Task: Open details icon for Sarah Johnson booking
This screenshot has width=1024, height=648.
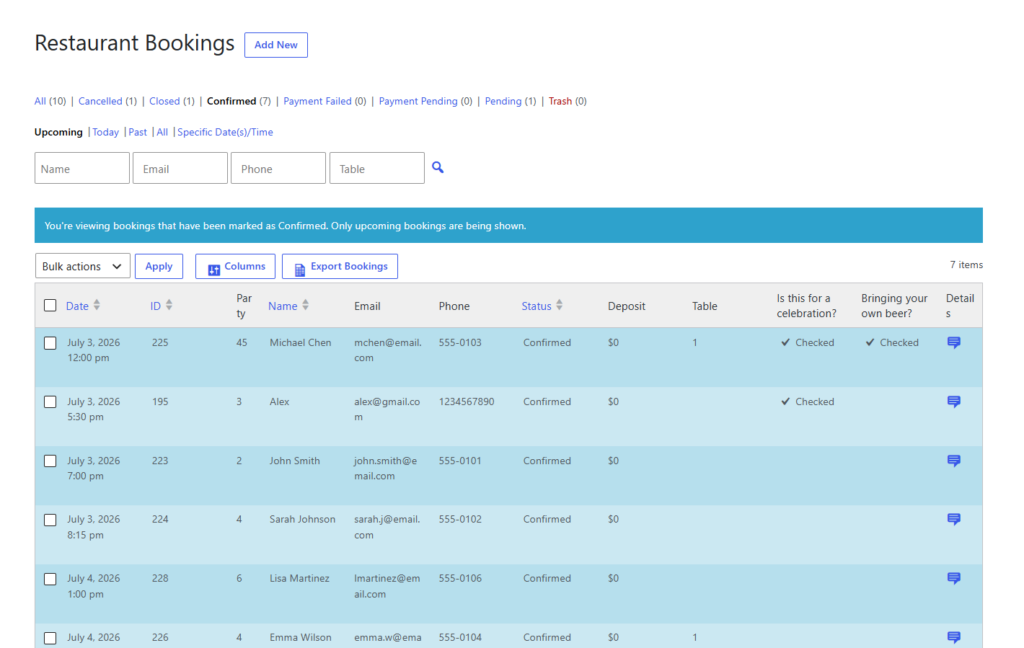Action: pos(953,519)
